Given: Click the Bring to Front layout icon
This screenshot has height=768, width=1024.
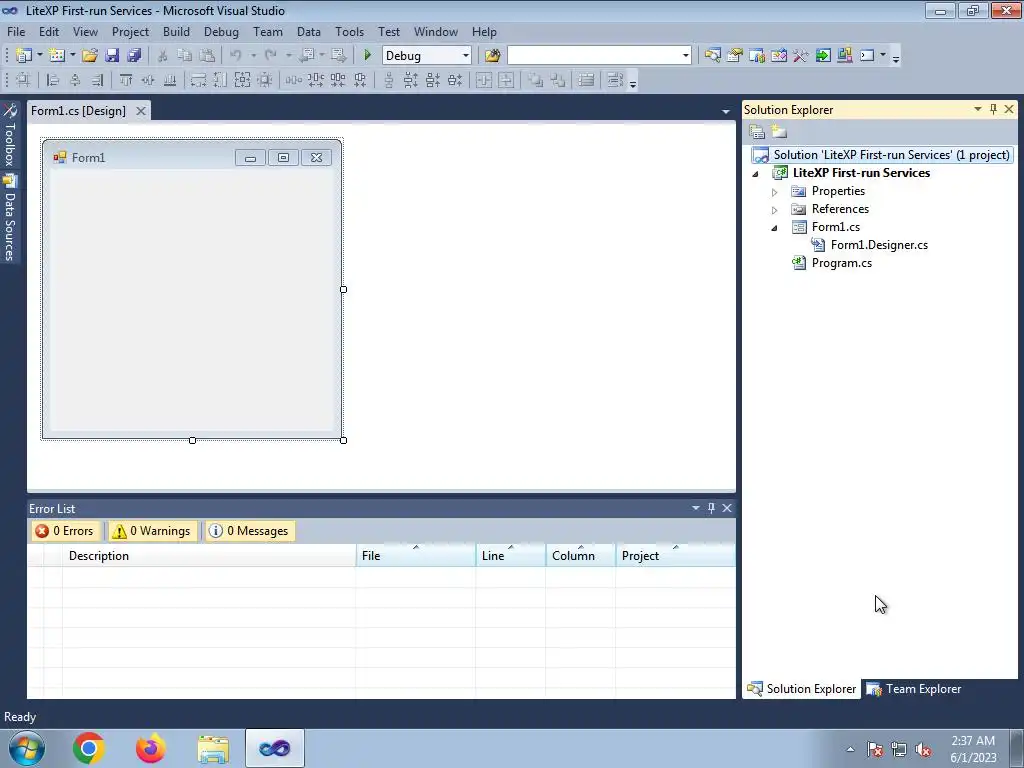Looking at the screenshot, I should coord(536,80).
